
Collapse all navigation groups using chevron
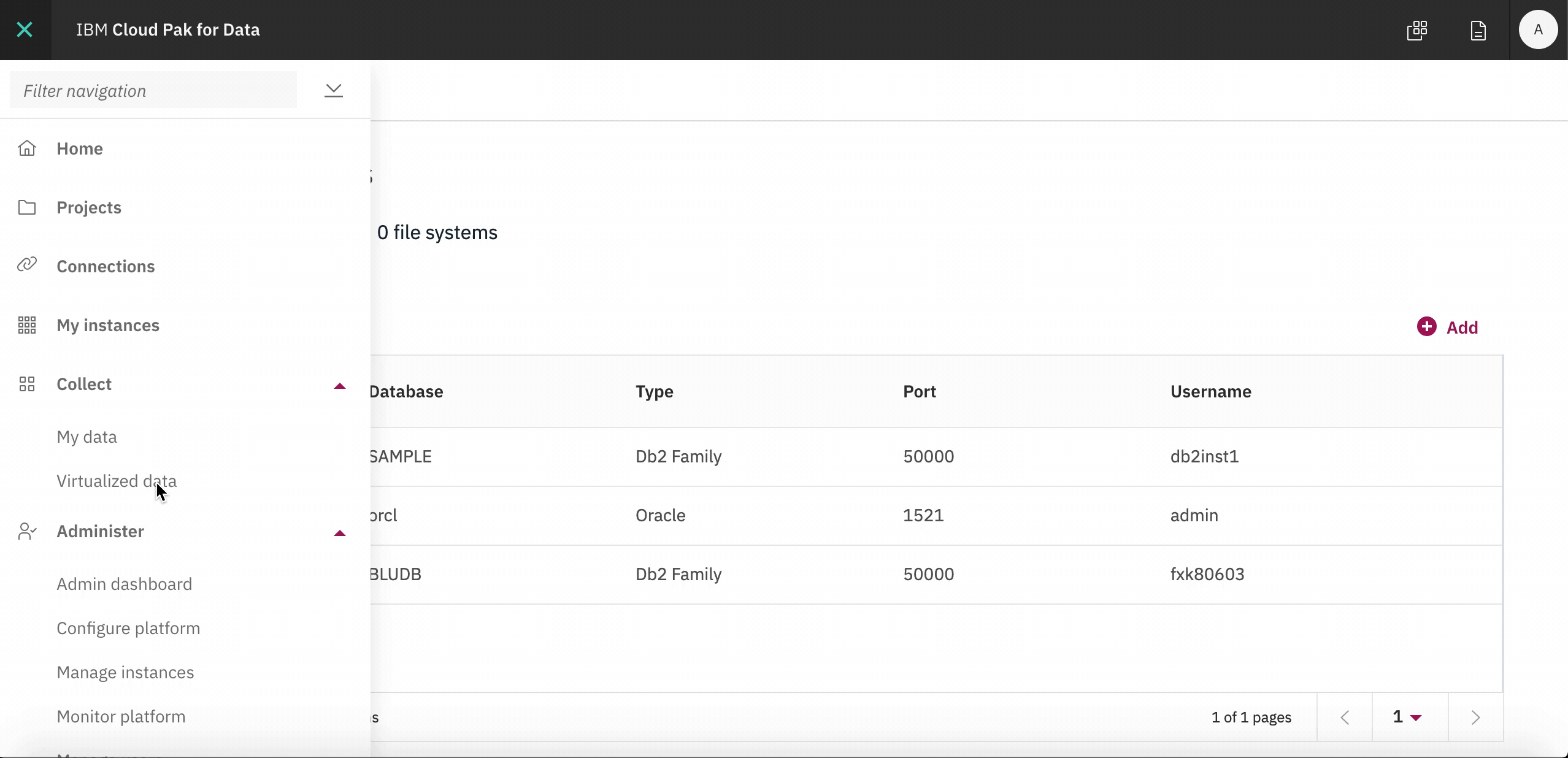[334, 91]
